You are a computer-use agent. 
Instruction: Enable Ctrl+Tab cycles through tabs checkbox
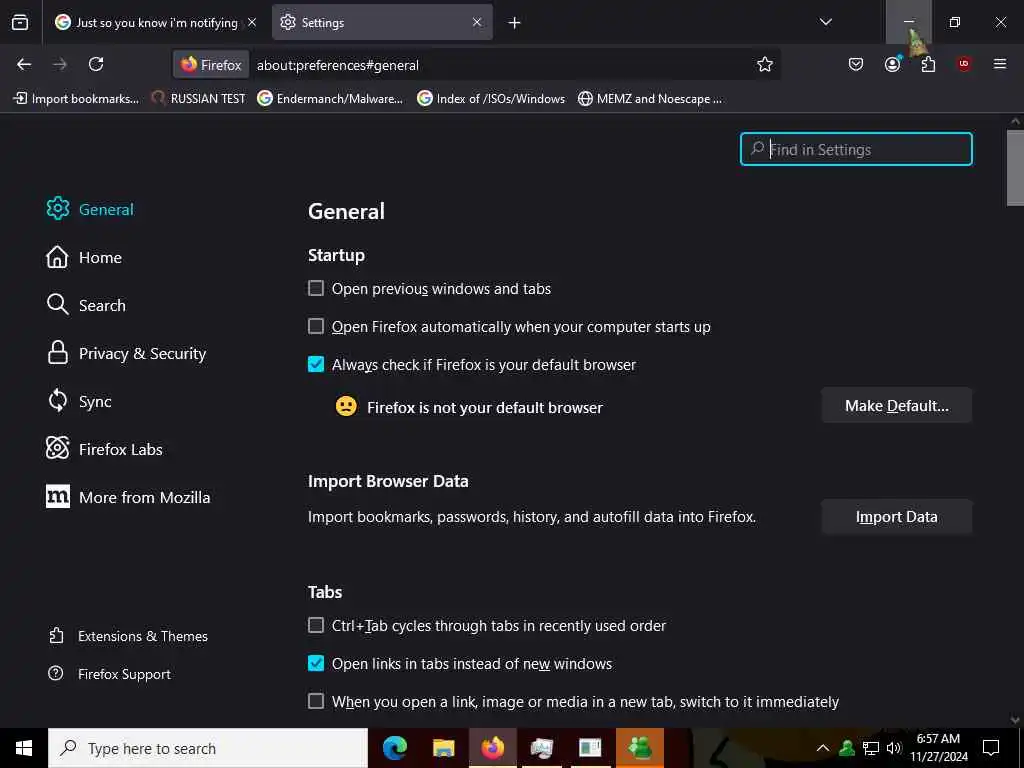pos(316,625)
